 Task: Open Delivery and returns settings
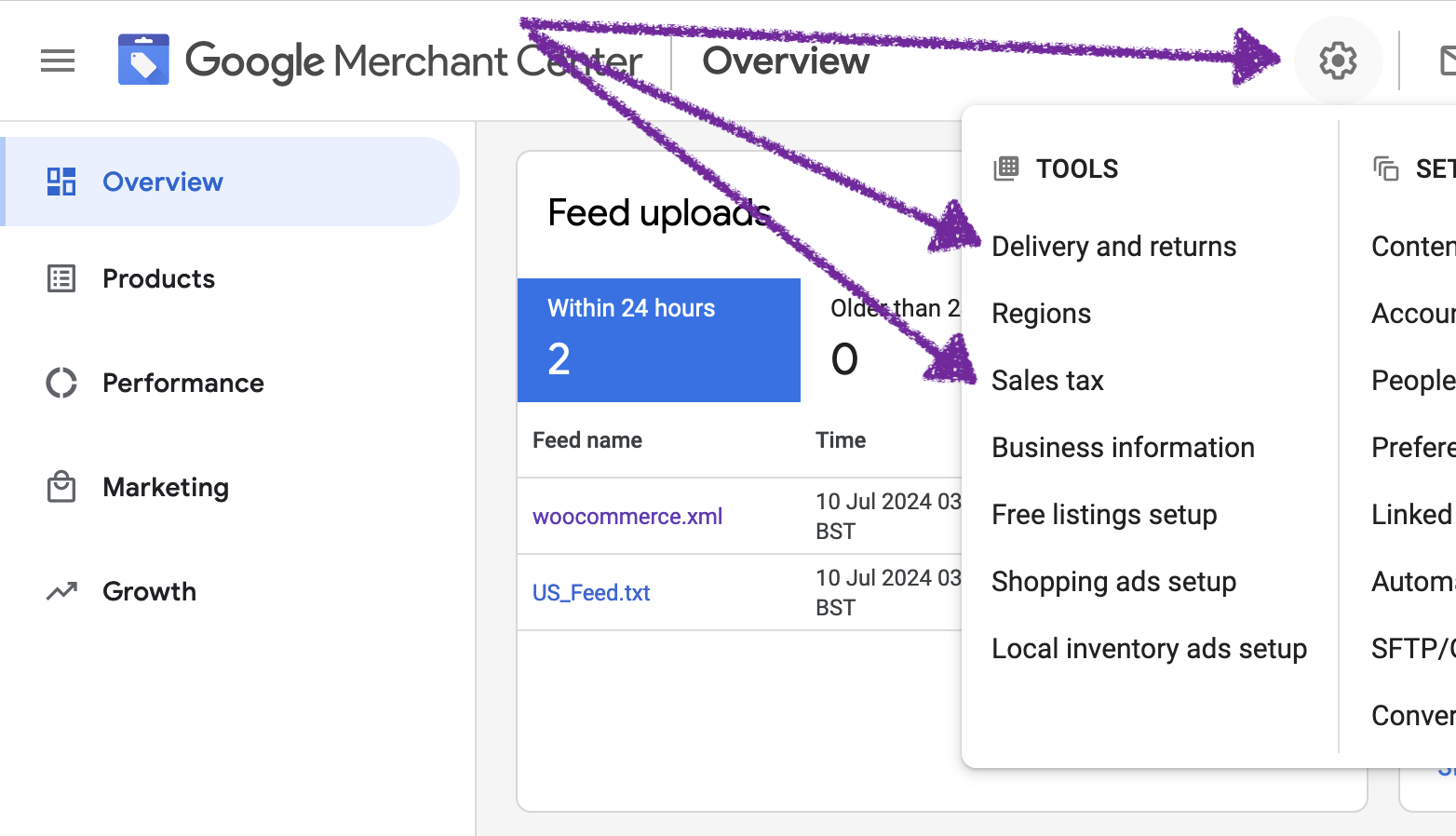point(1114,246)
